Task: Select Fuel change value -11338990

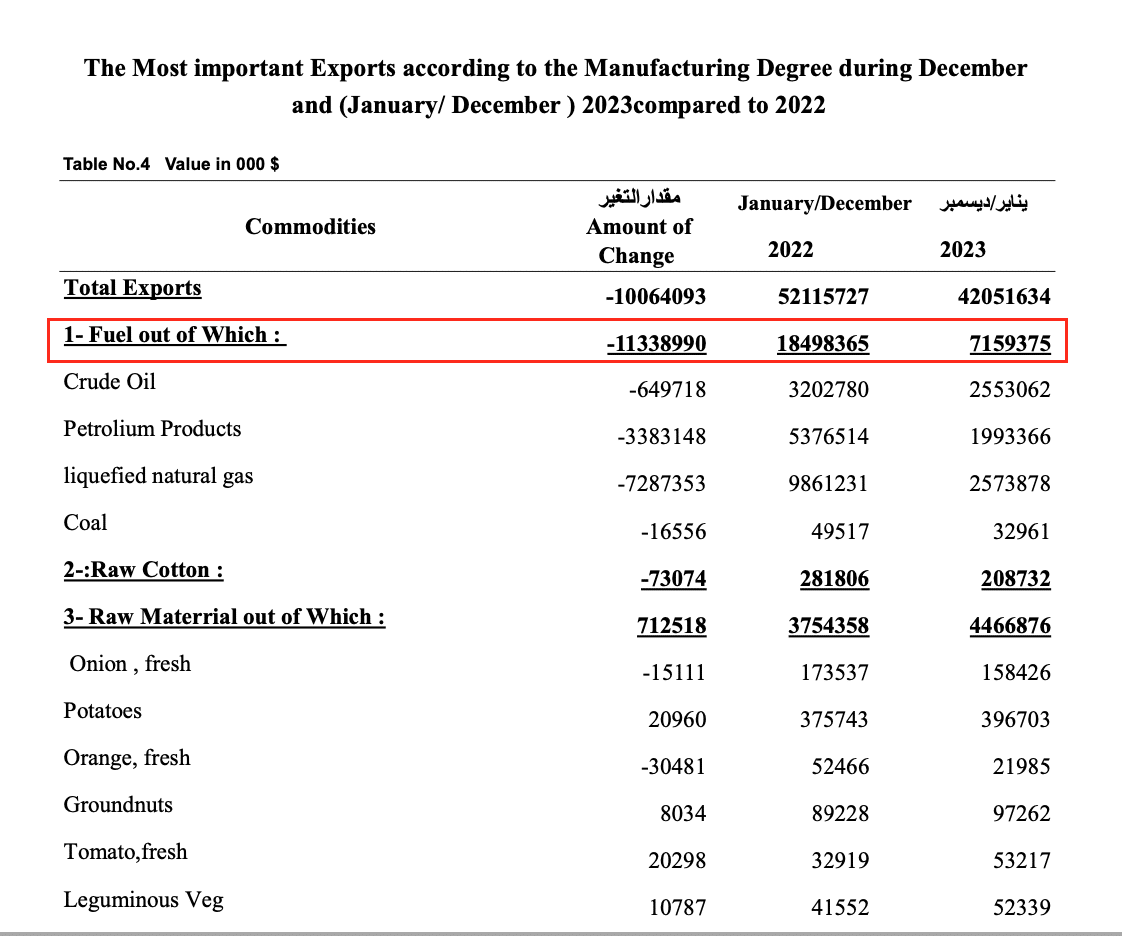Action: 656,344
